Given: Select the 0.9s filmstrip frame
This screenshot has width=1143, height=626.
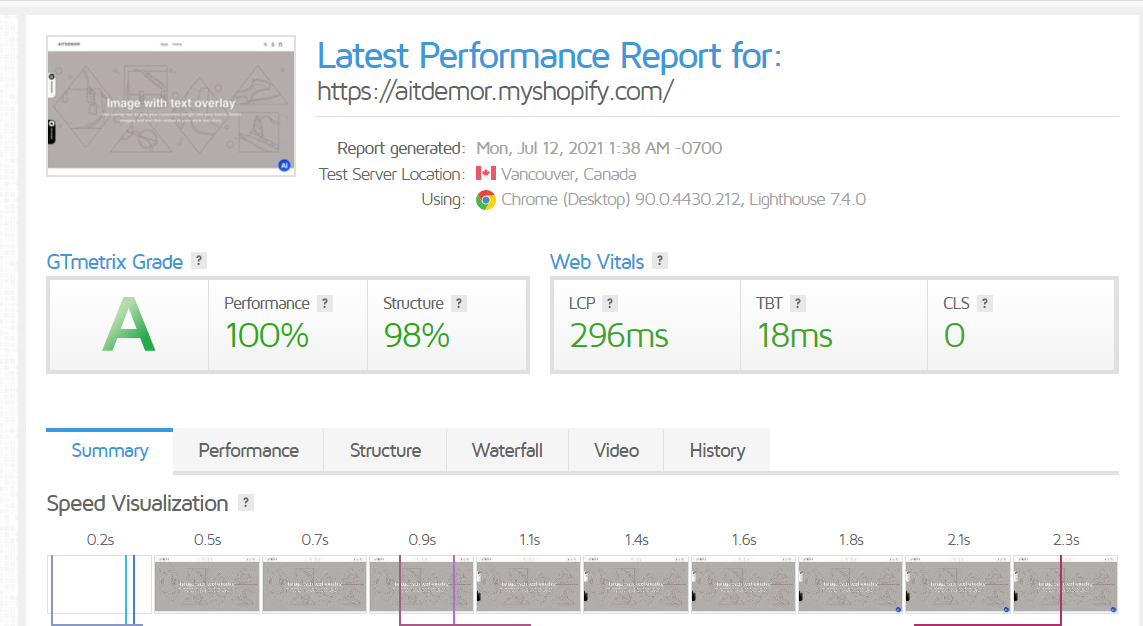Looking at the screenshot, I should pos(421,584).
